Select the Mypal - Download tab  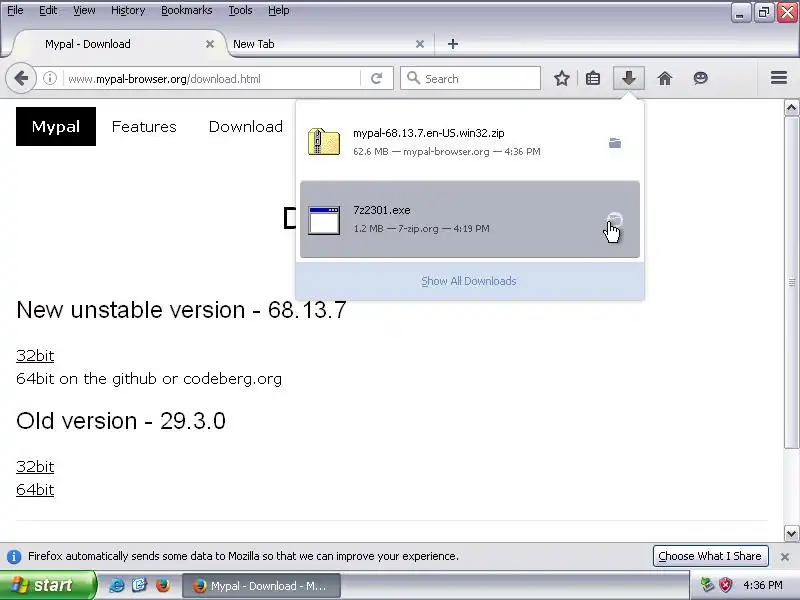coord(120,44)
